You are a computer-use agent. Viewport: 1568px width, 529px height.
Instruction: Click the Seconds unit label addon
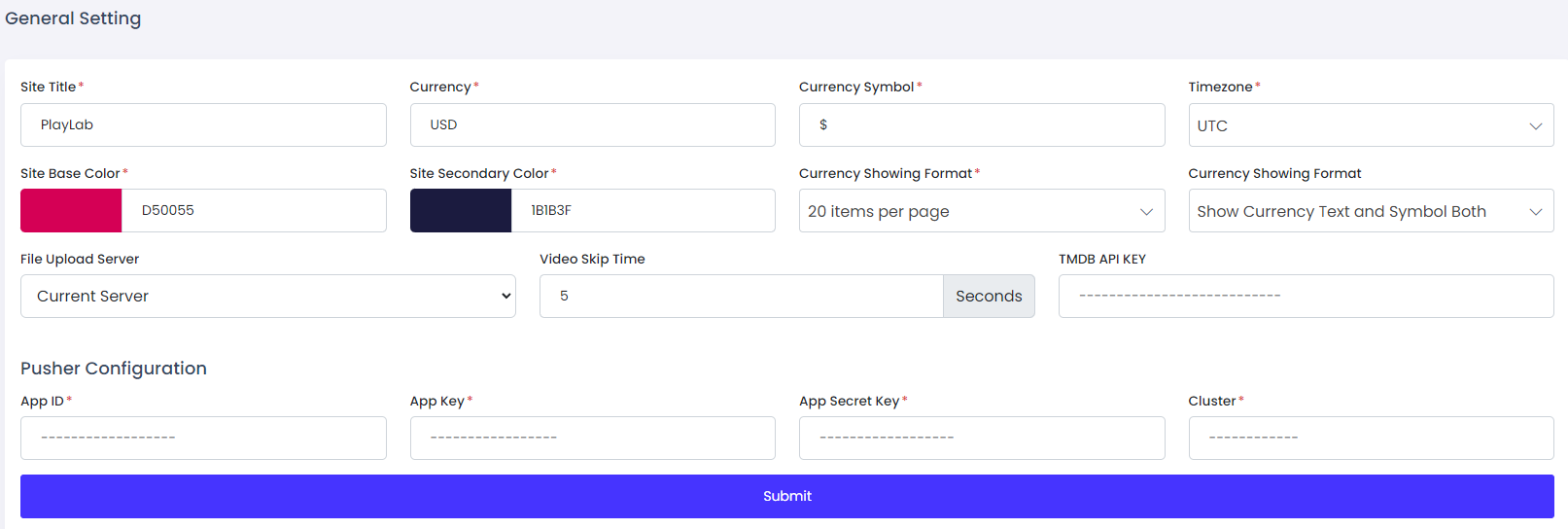pyautogui.click(x=989, y=297)
